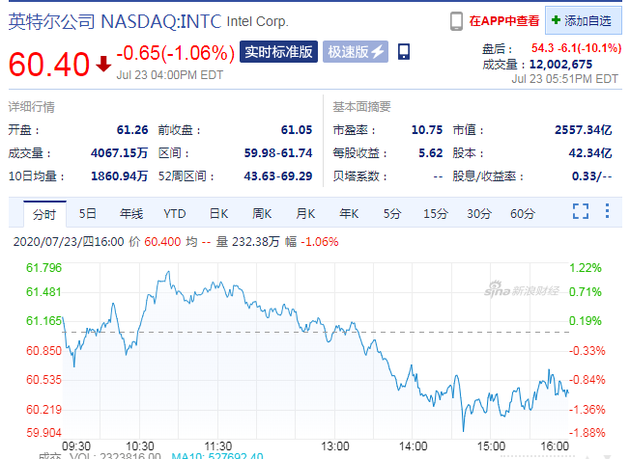Click the phone icon next to 在APP中查看

pyautogui.click(x=456, y=20)
